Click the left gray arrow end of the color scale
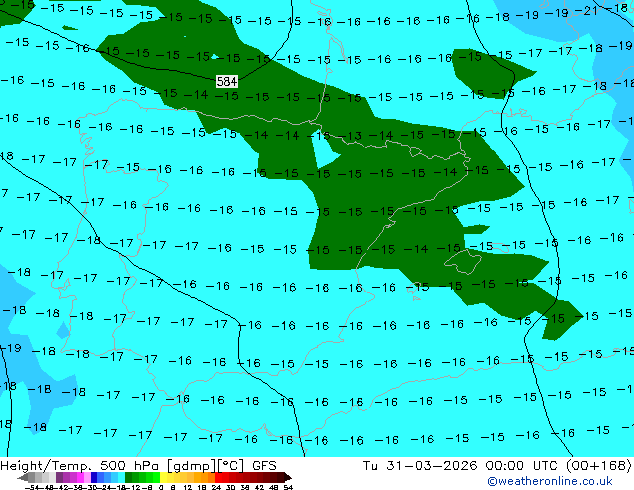Viewport: 634px width, 490px height. pyautogui.click(x=23, y=477)
